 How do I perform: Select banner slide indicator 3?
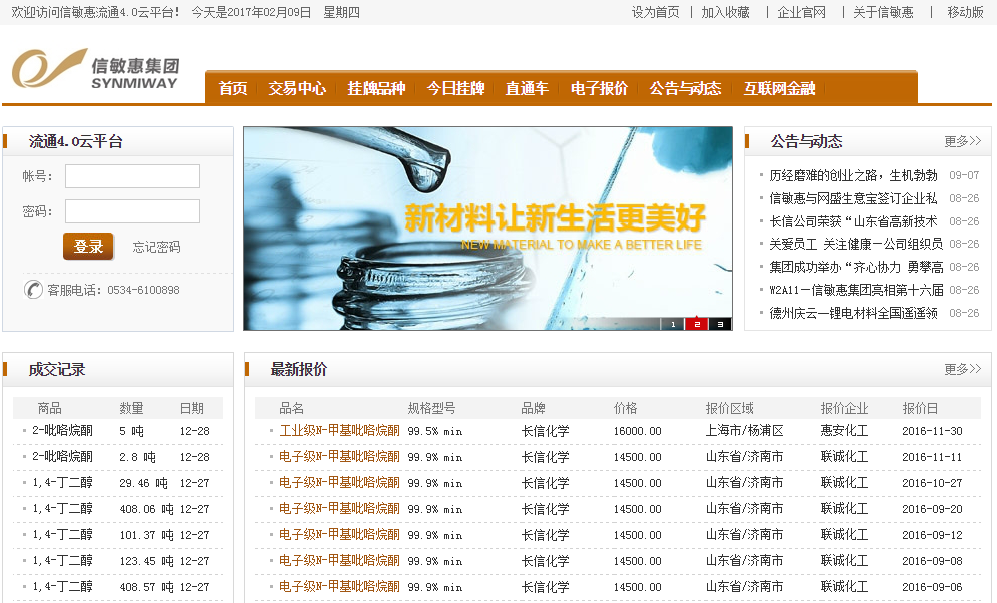click(720, 324)
